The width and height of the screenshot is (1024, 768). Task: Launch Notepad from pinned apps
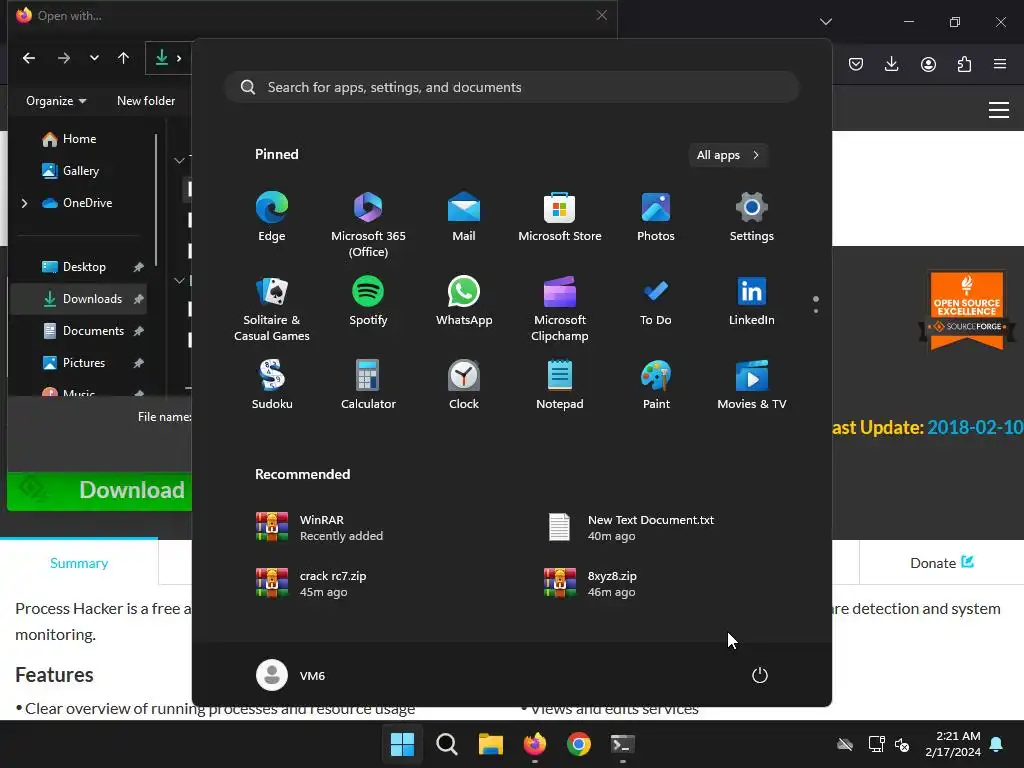pyautogui.click(x=560, y=385)
